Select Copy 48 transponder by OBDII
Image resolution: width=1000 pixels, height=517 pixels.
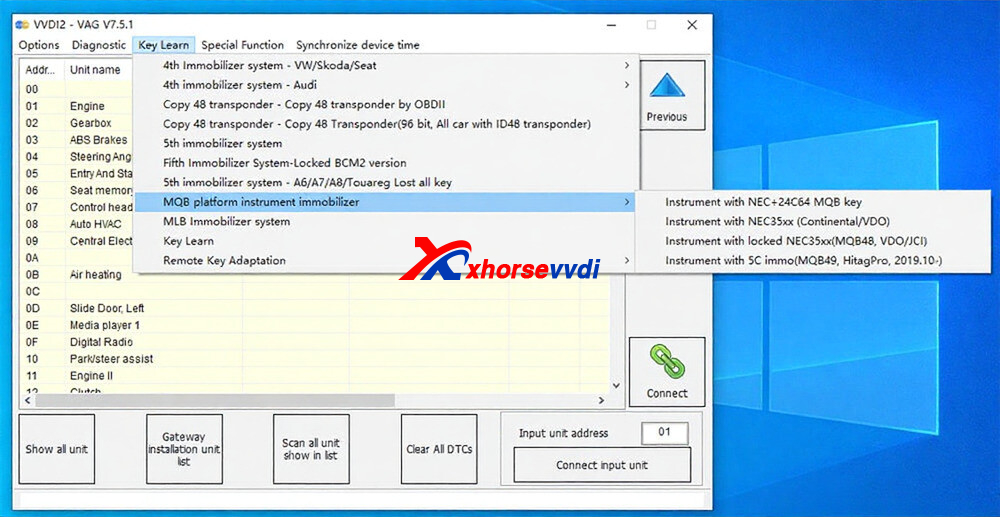tap(386, 105)
